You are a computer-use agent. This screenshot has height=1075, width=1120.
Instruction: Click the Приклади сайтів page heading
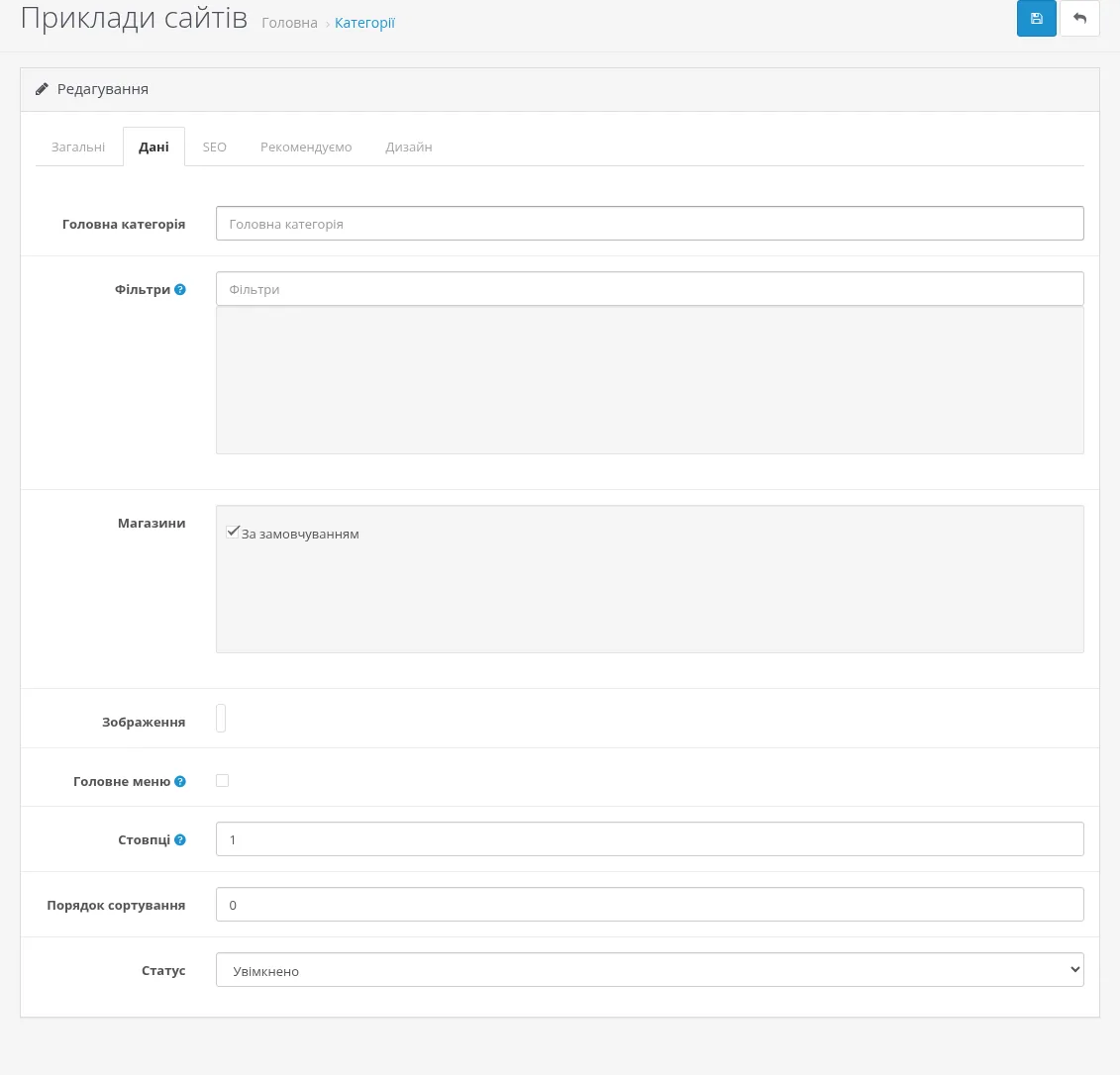click(134, 19)
